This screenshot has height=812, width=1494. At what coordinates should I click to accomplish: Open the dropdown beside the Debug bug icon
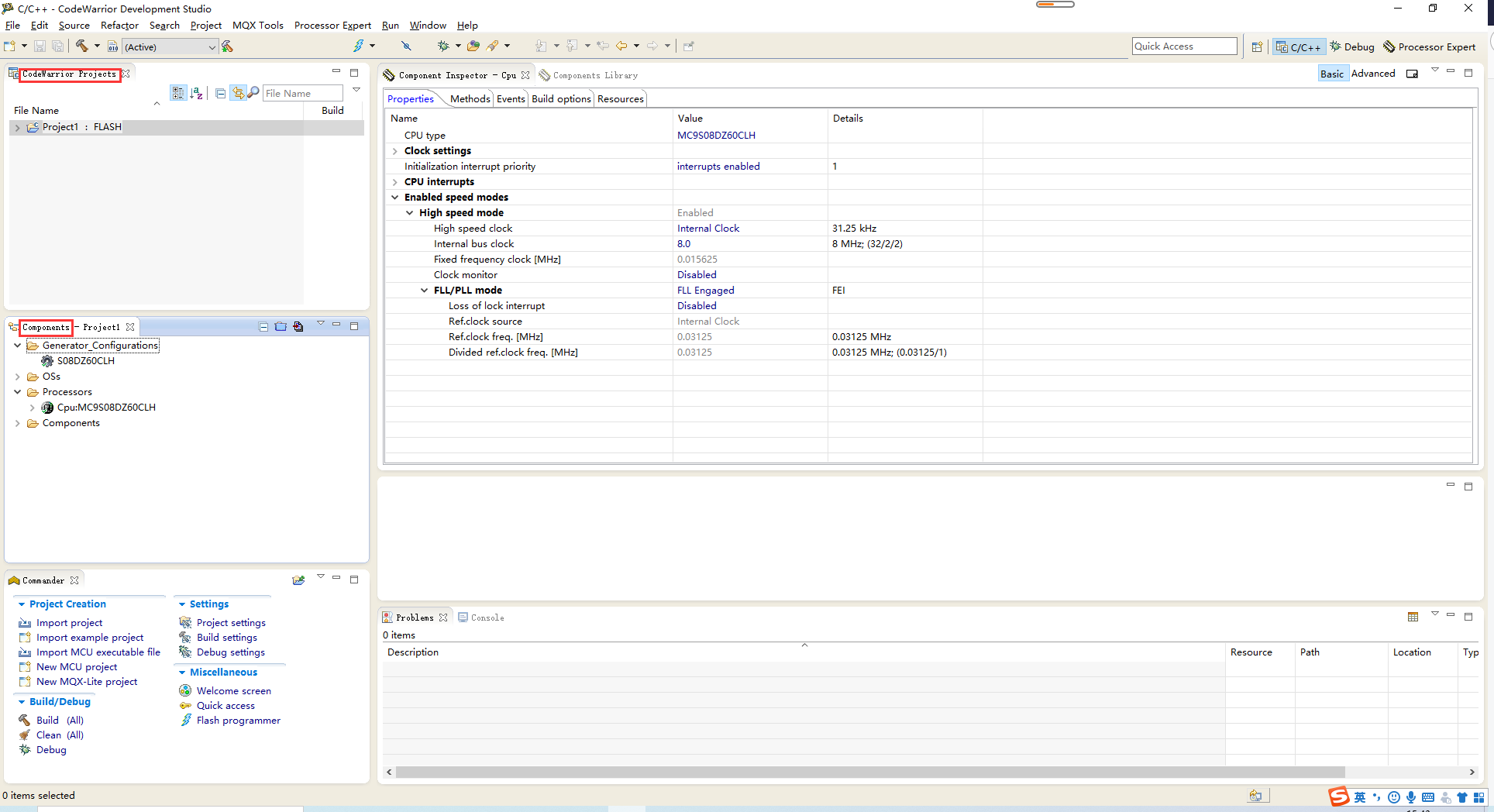click(x=458, y=46)
